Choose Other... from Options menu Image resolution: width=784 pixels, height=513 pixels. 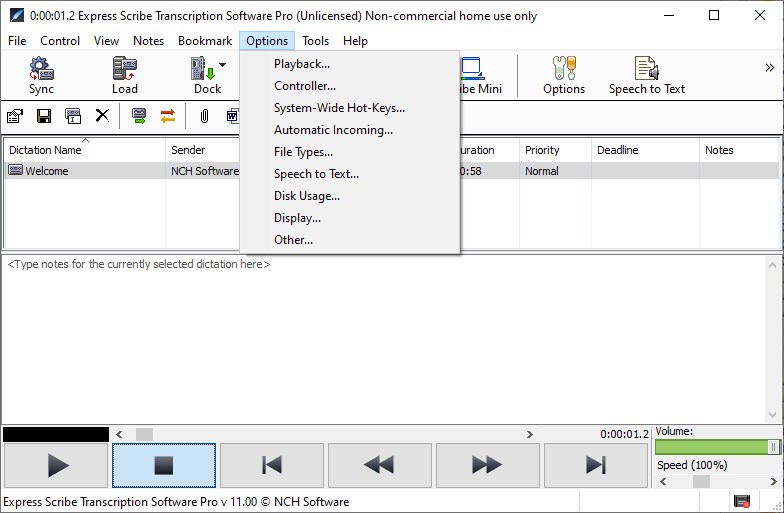click(350, 240)
